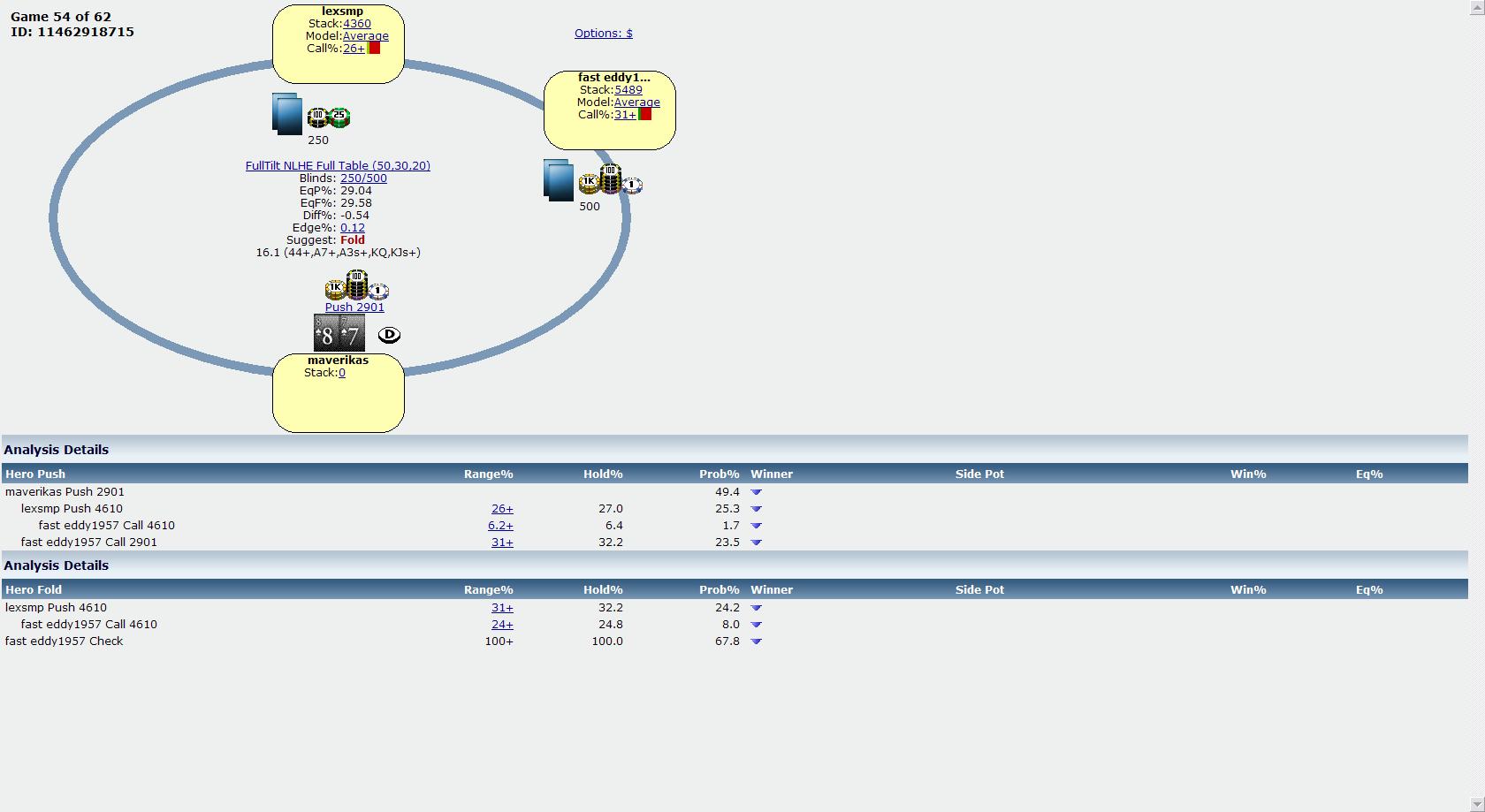The width and height of the screenshot is (1485, 812).
Task: Click the hero's 7 hole card
Action: [352, 333]
